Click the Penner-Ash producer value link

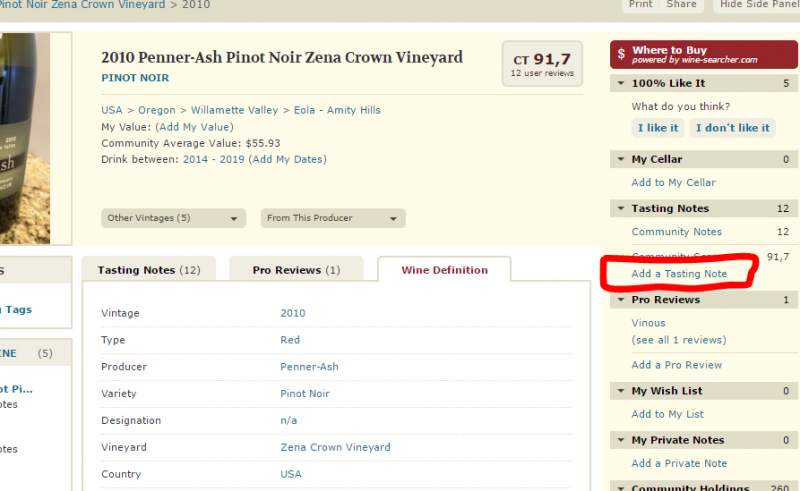(309, 367)
